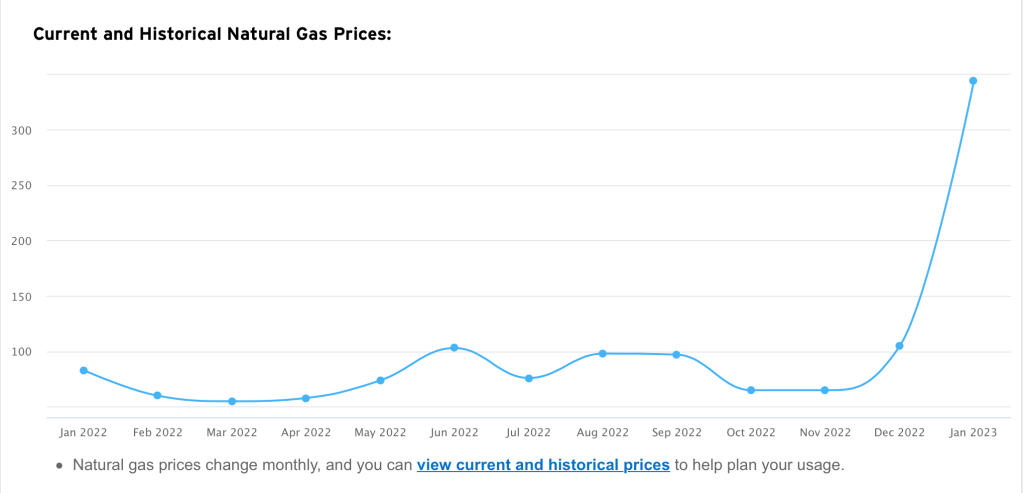Click the Jan 2023 spike data point
Screen dimensions: 1023x493
[x=973, y=81]
